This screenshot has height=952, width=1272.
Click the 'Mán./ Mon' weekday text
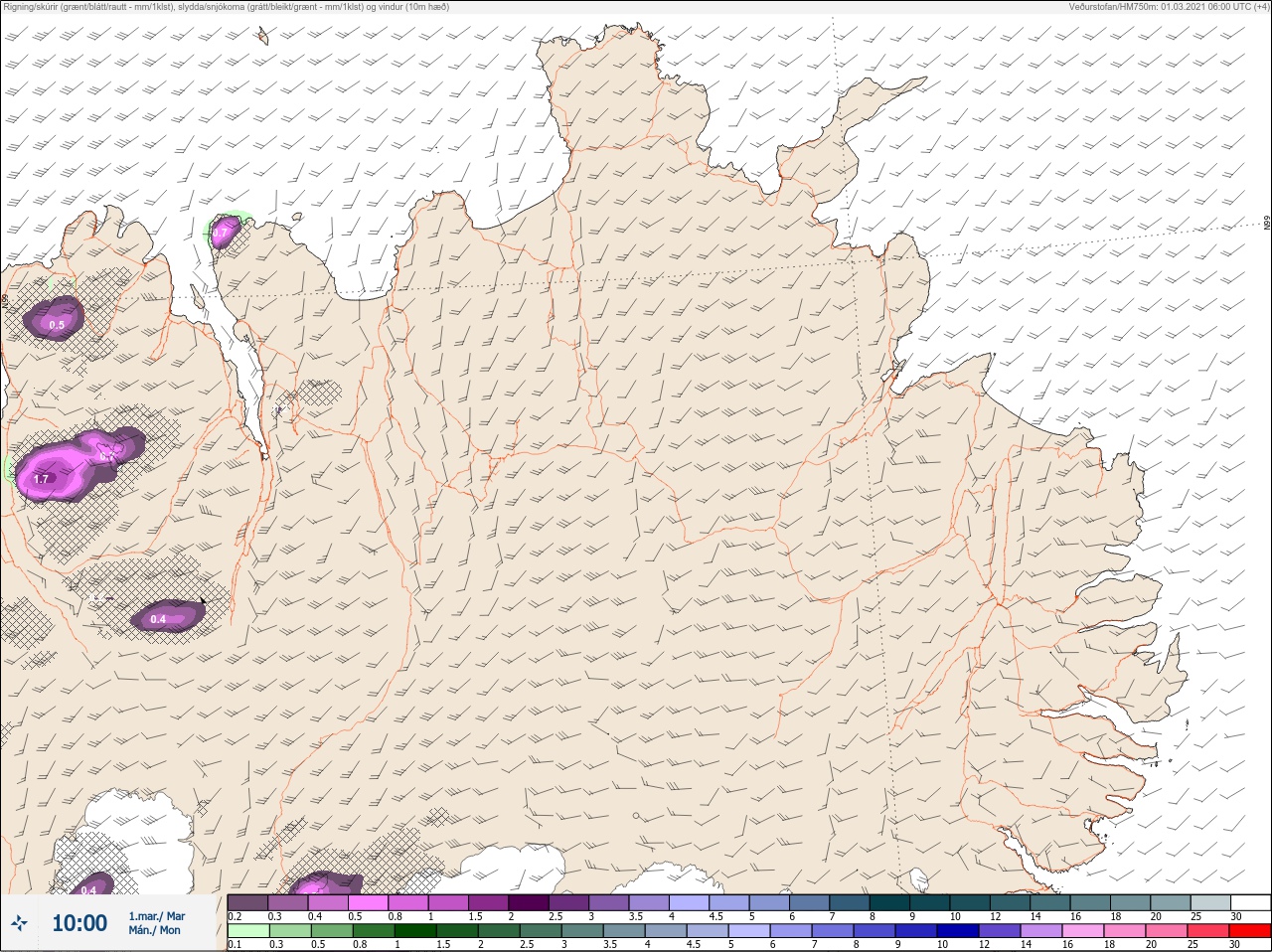154,930
